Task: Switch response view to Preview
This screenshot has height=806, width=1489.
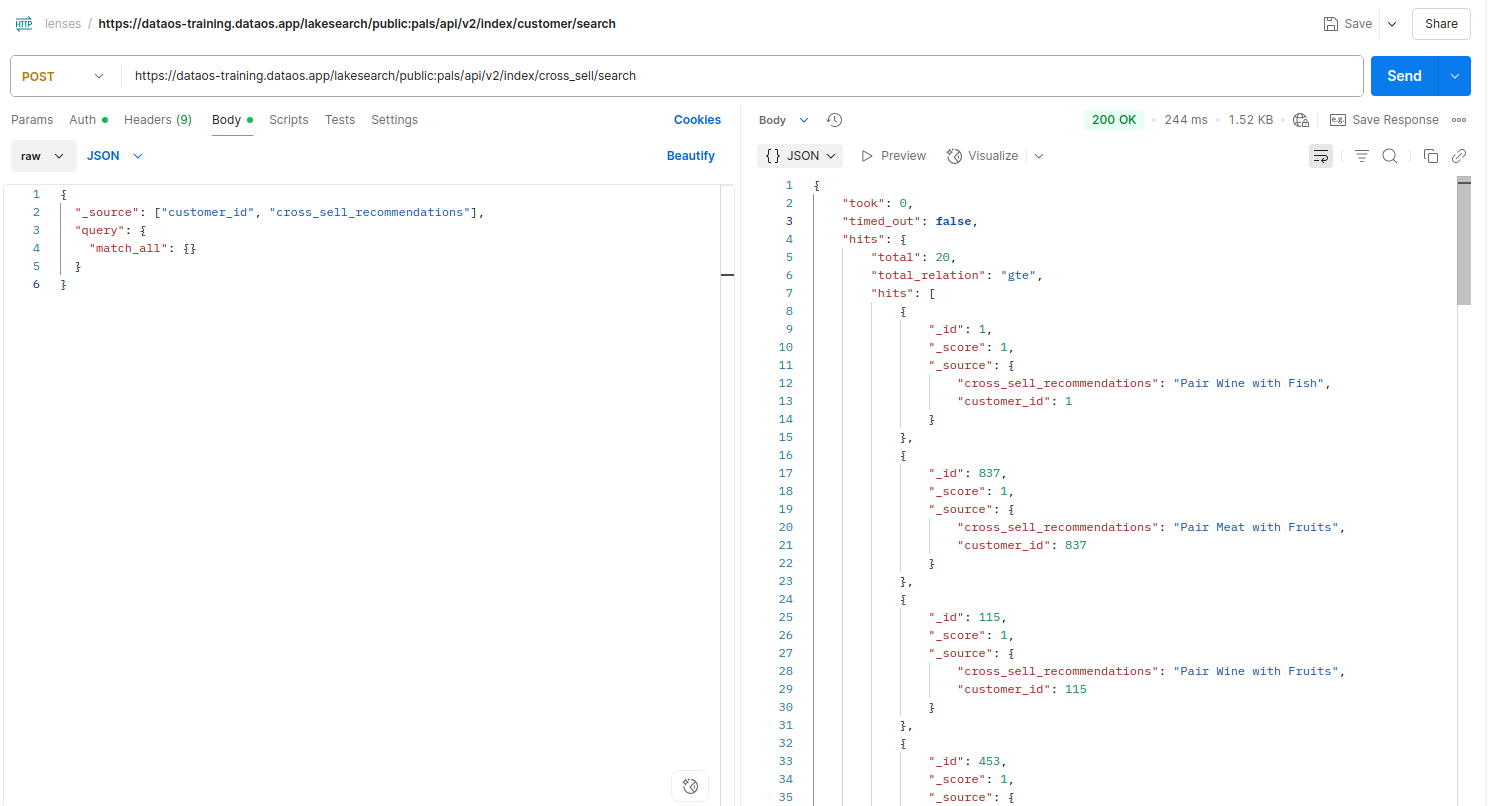Action: pyautogui.click(x=893, y=156)
